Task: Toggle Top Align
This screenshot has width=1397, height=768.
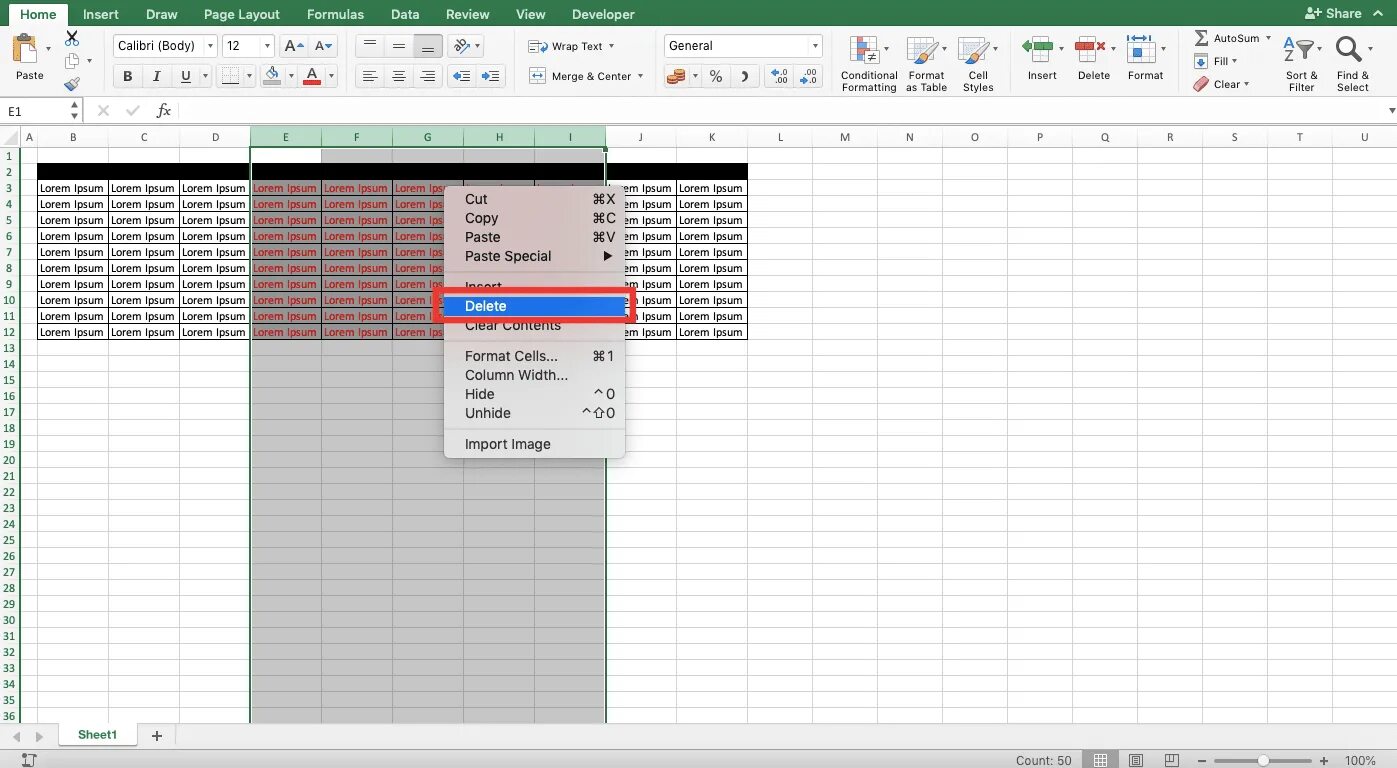Action: click(x=370, y=46)
